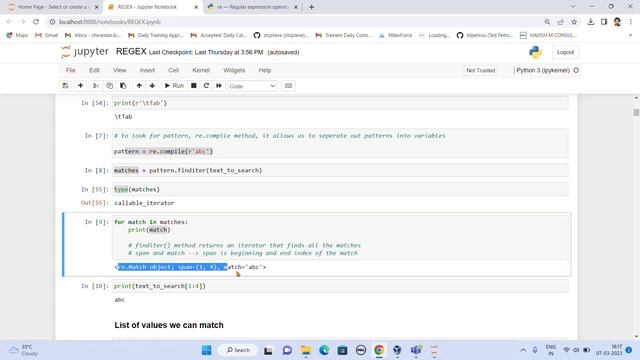
Task: Restart the kernel icon
Action: click(206, 86)
